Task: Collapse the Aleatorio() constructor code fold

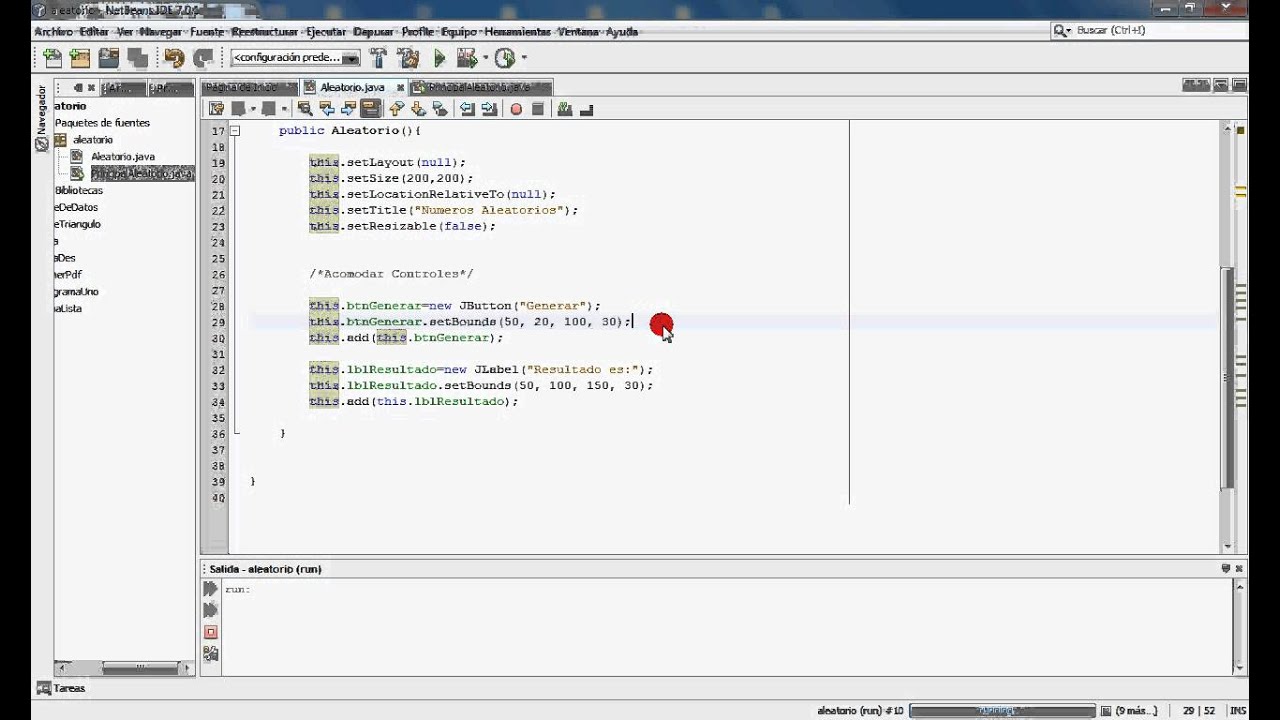Action: (x=235, y=131)
